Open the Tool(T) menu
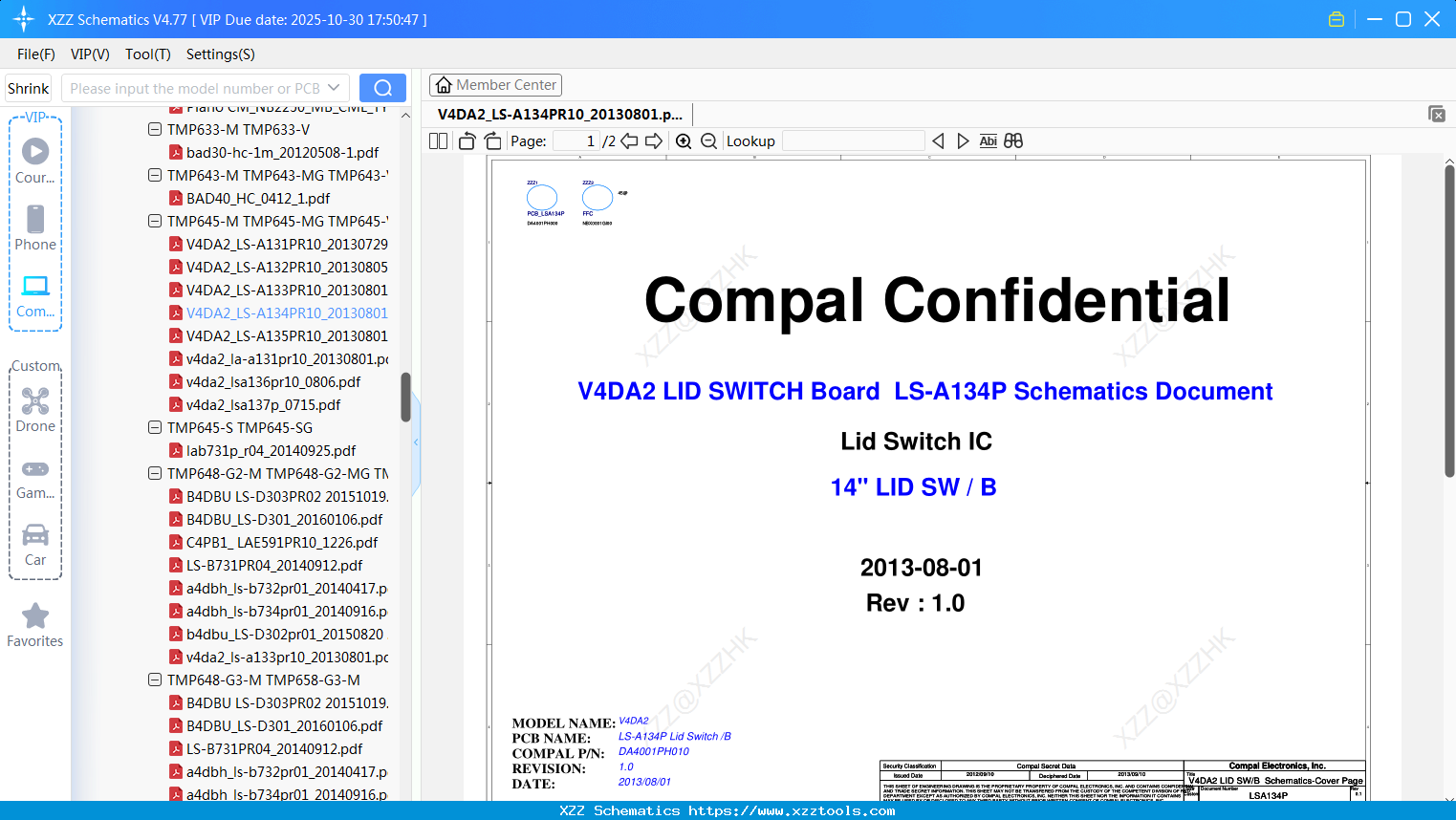1456x820 pixels. 148,54
